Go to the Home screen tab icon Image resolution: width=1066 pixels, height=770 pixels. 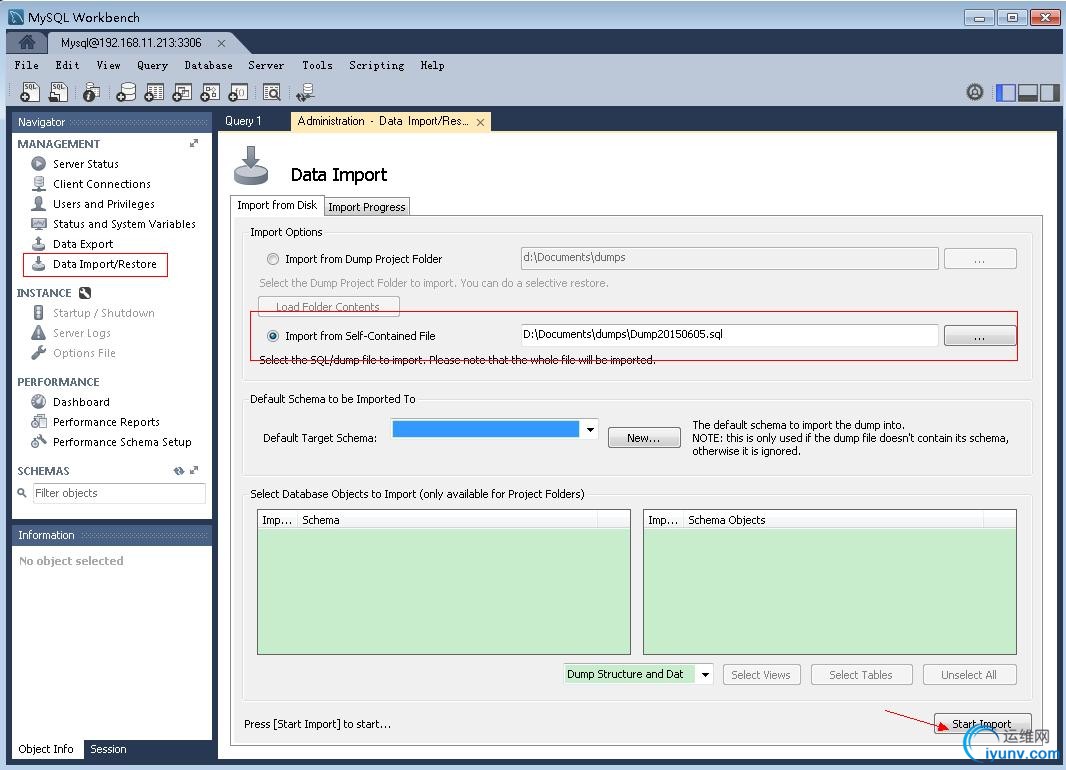[x=27, y=42]
